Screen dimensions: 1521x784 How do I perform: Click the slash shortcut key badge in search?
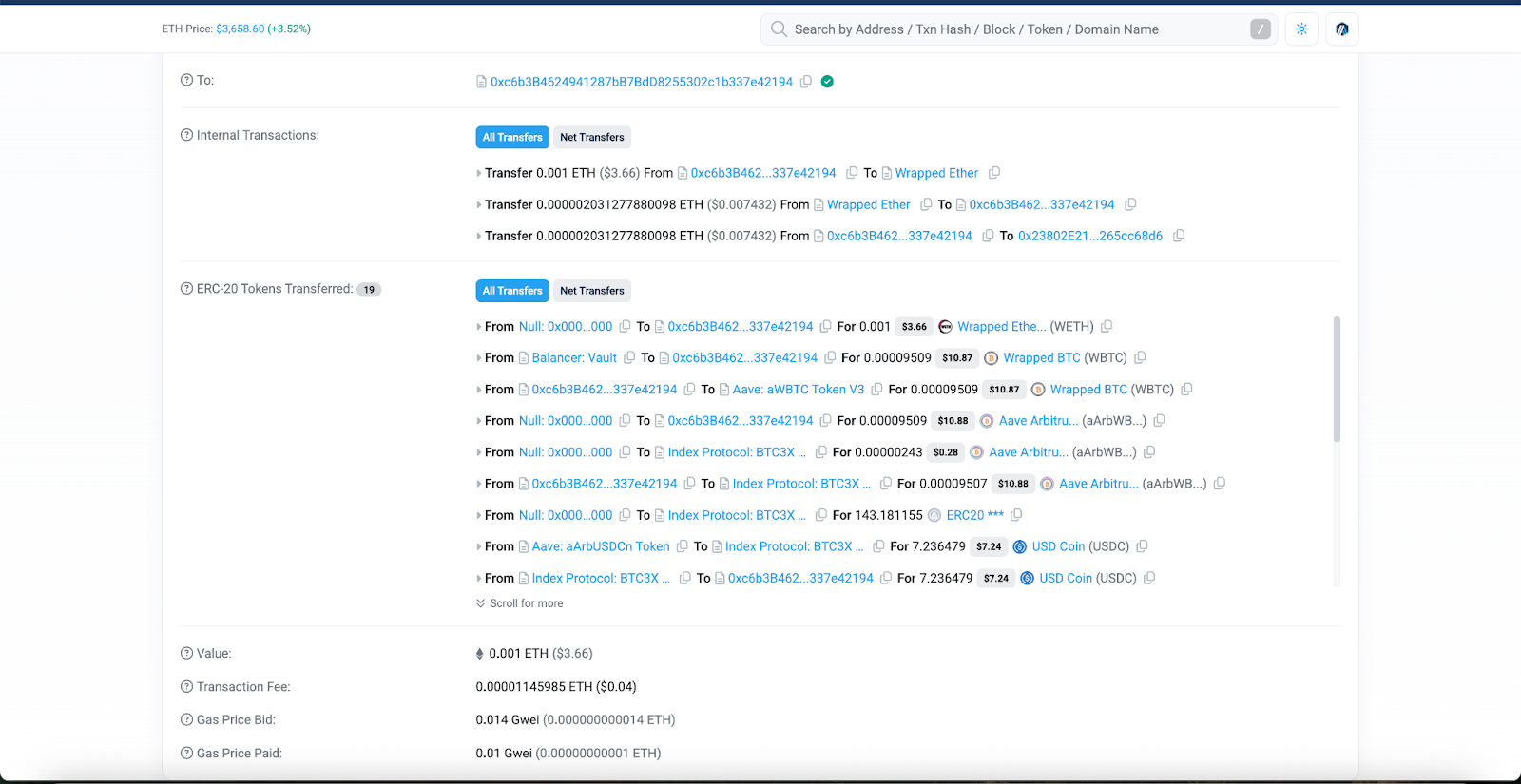coord(1261,29)
